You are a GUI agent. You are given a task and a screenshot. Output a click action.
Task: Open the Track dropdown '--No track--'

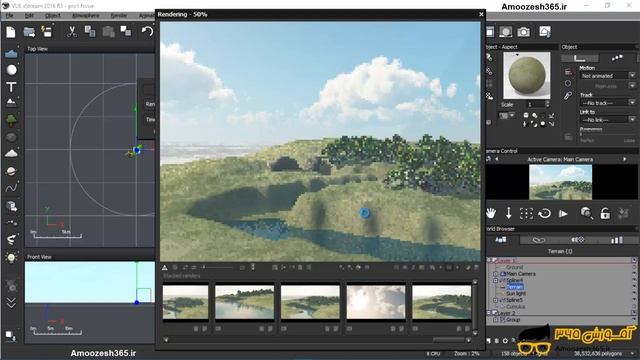[608, 103]
